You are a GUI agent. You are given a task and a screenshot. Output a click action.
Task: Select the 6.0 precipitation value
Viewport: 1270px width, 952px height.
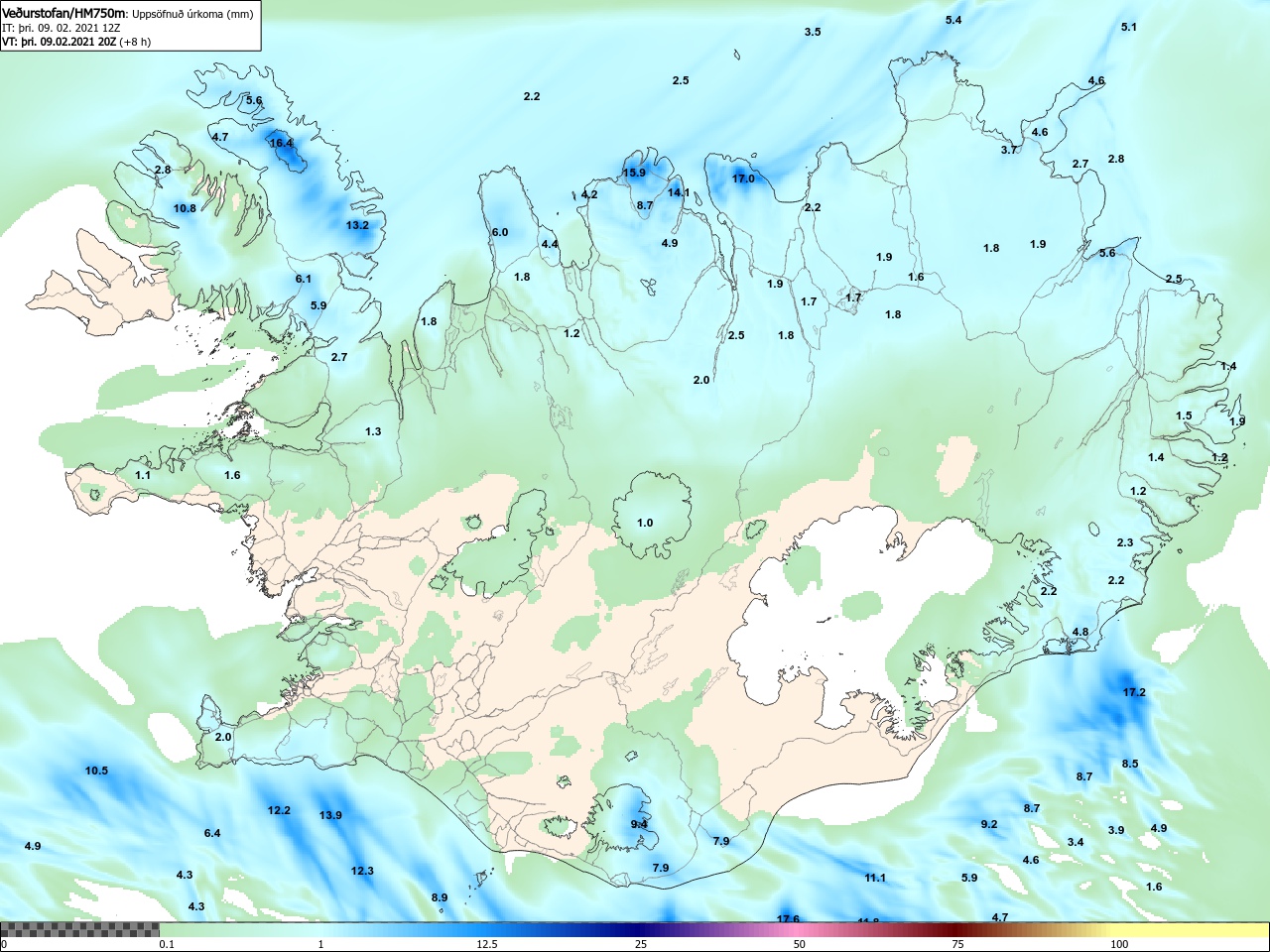[499, 232]
